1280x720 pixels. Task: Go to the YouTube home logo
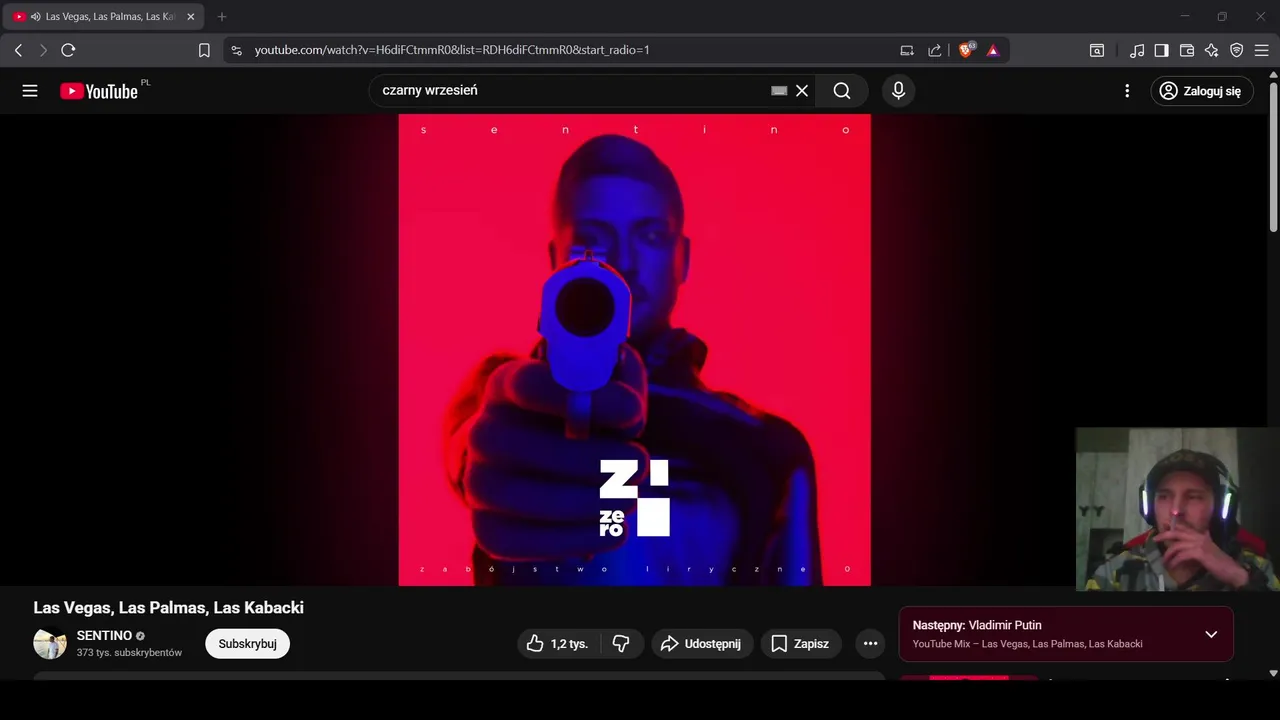99,91
